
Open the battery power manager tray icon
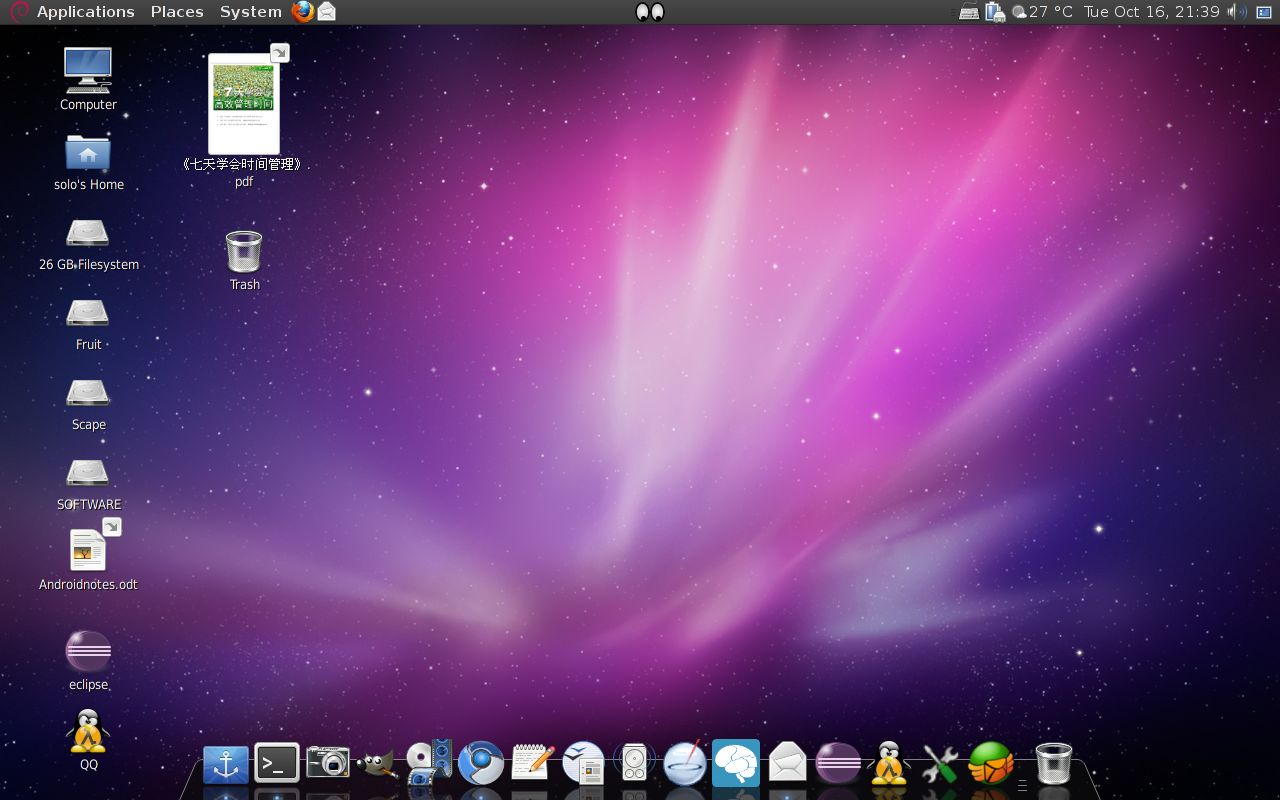(x=994, y=12)
